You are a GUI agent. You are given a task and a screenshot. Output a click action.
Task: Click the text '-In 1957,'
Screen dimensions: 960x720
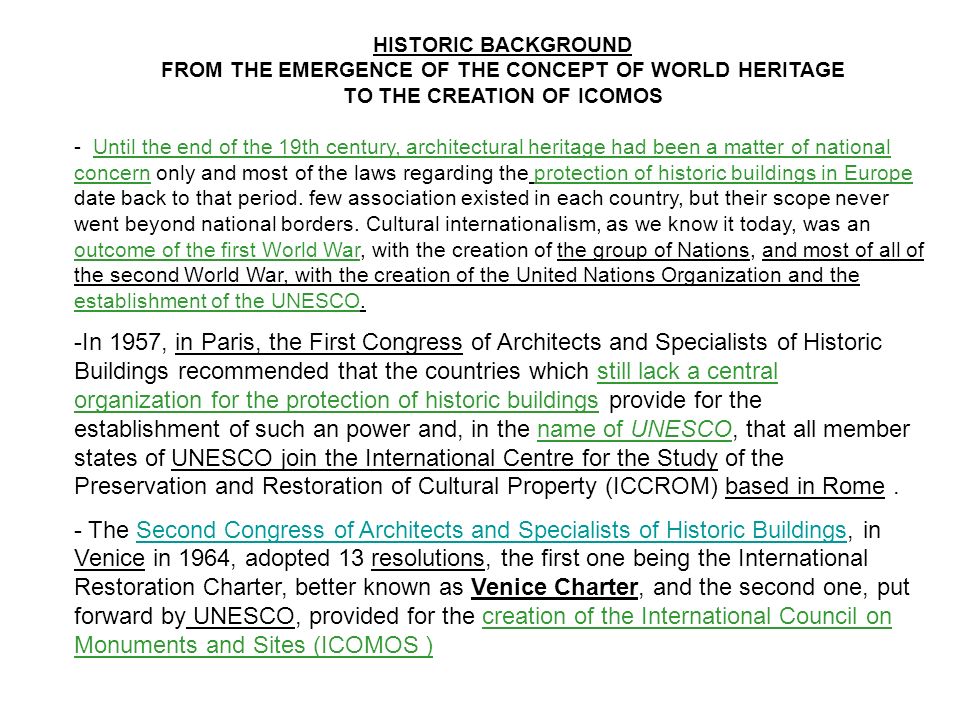point(120,342)
